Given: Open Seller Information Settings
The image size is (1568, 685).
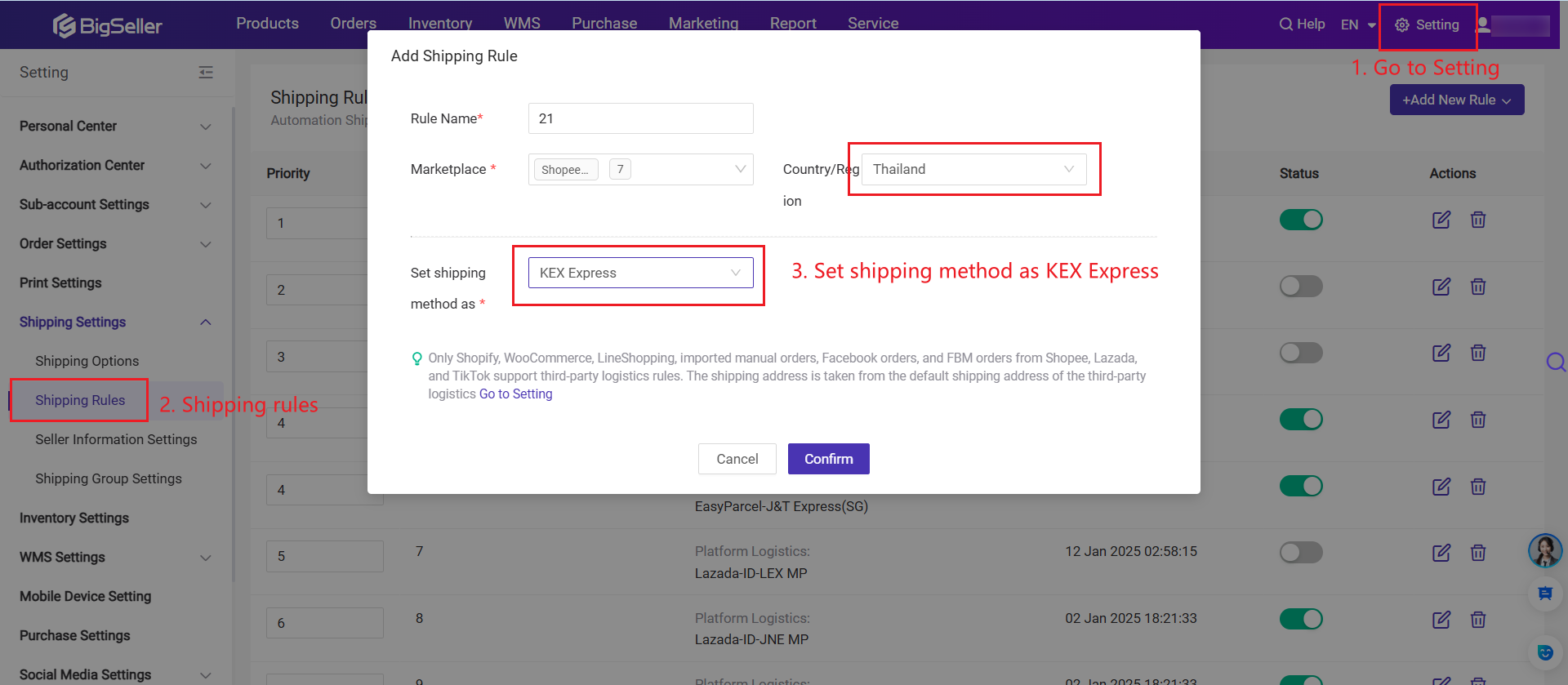Looking at the screenshot, I should click(116, 440).
